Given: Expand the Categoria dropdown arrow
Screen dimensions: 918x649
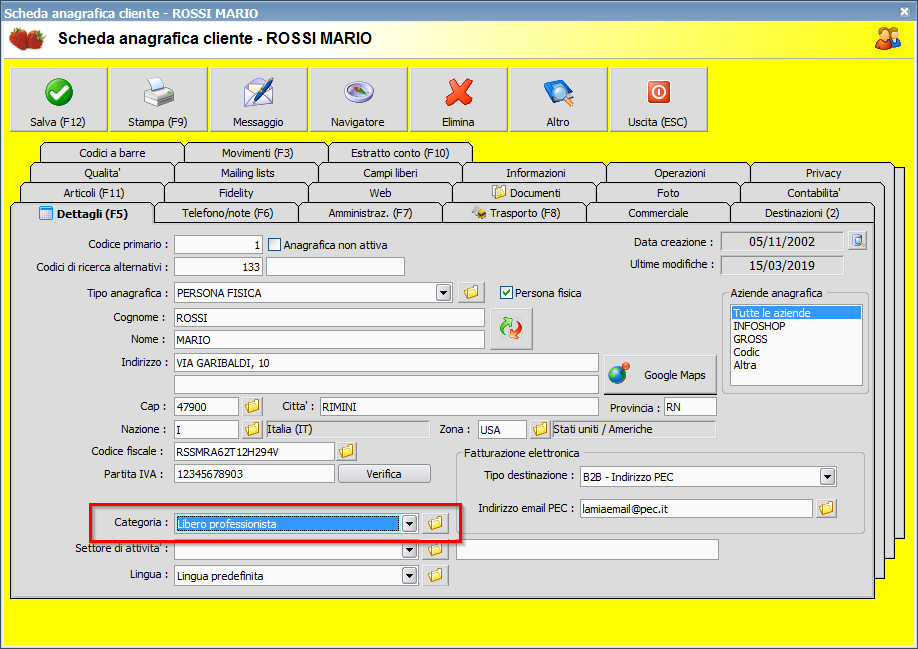Looking at the screenshot, I should point(410,524).
